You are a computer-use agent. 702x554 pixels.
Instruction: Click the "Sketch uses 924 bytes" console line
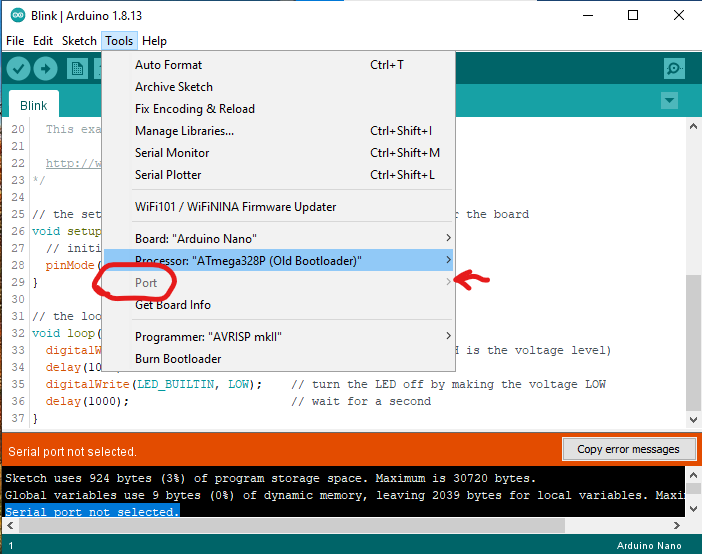coord(270,478)
